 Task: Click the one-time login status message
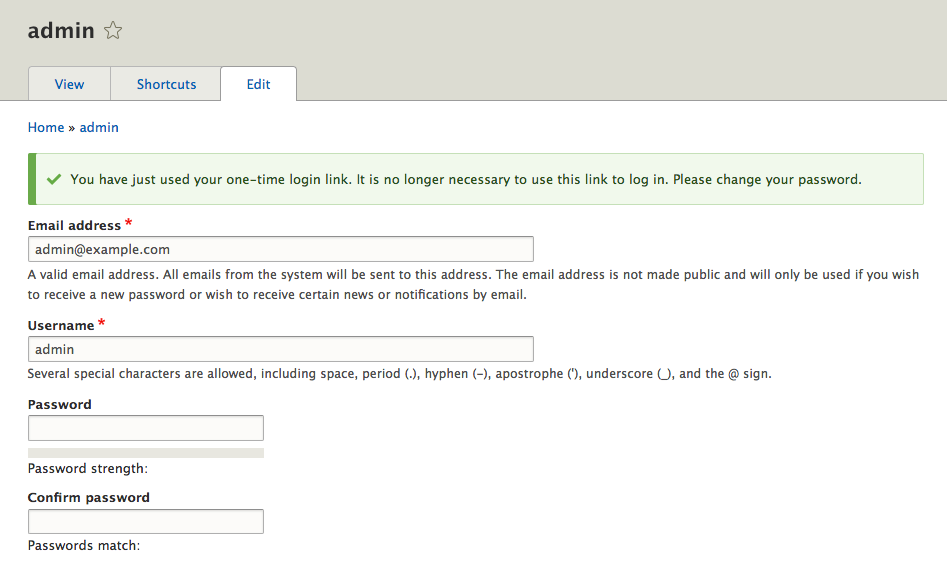(465, 180)
